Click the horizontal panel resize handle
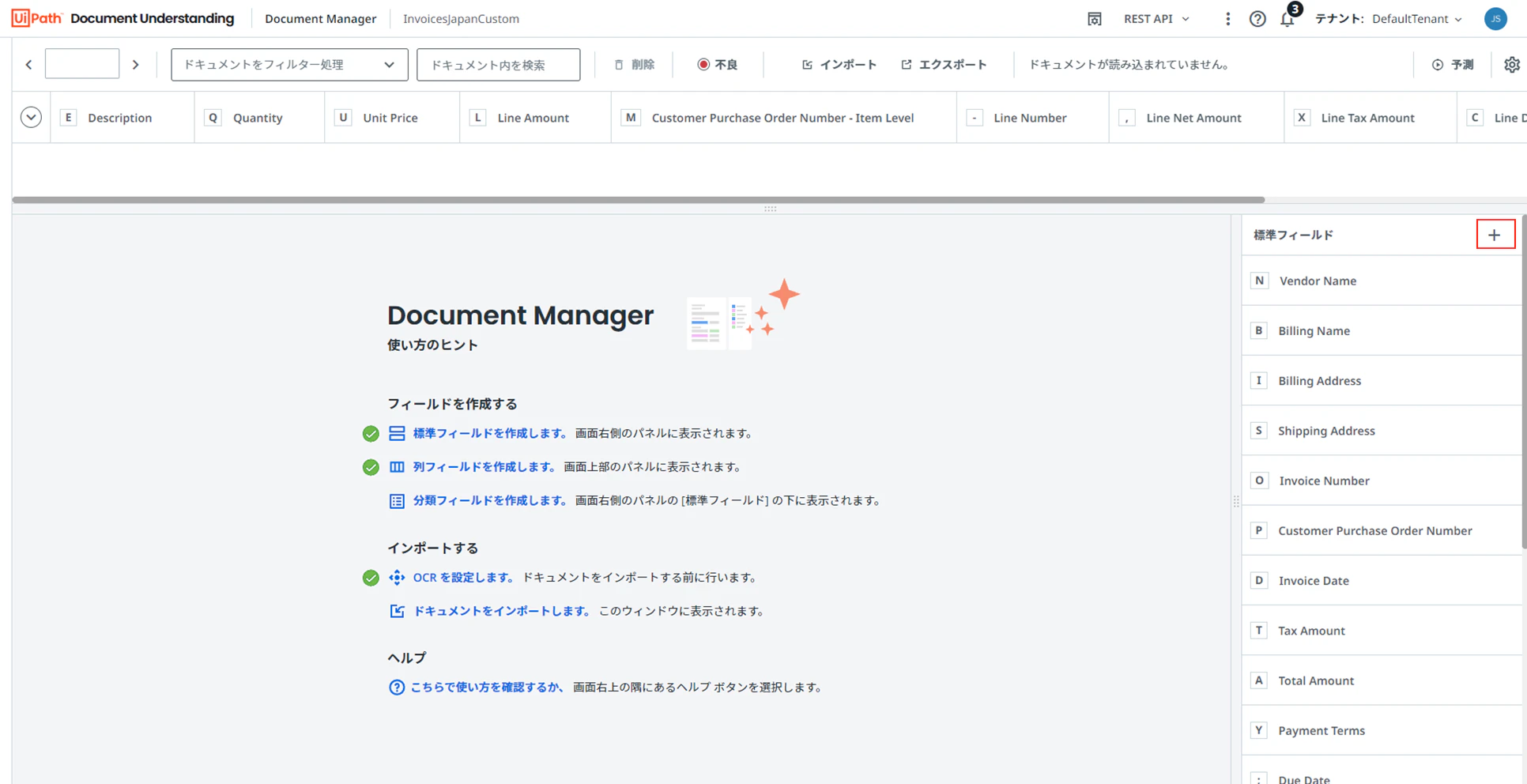The height and width of the screenshot is (784, 1527). 770,209
